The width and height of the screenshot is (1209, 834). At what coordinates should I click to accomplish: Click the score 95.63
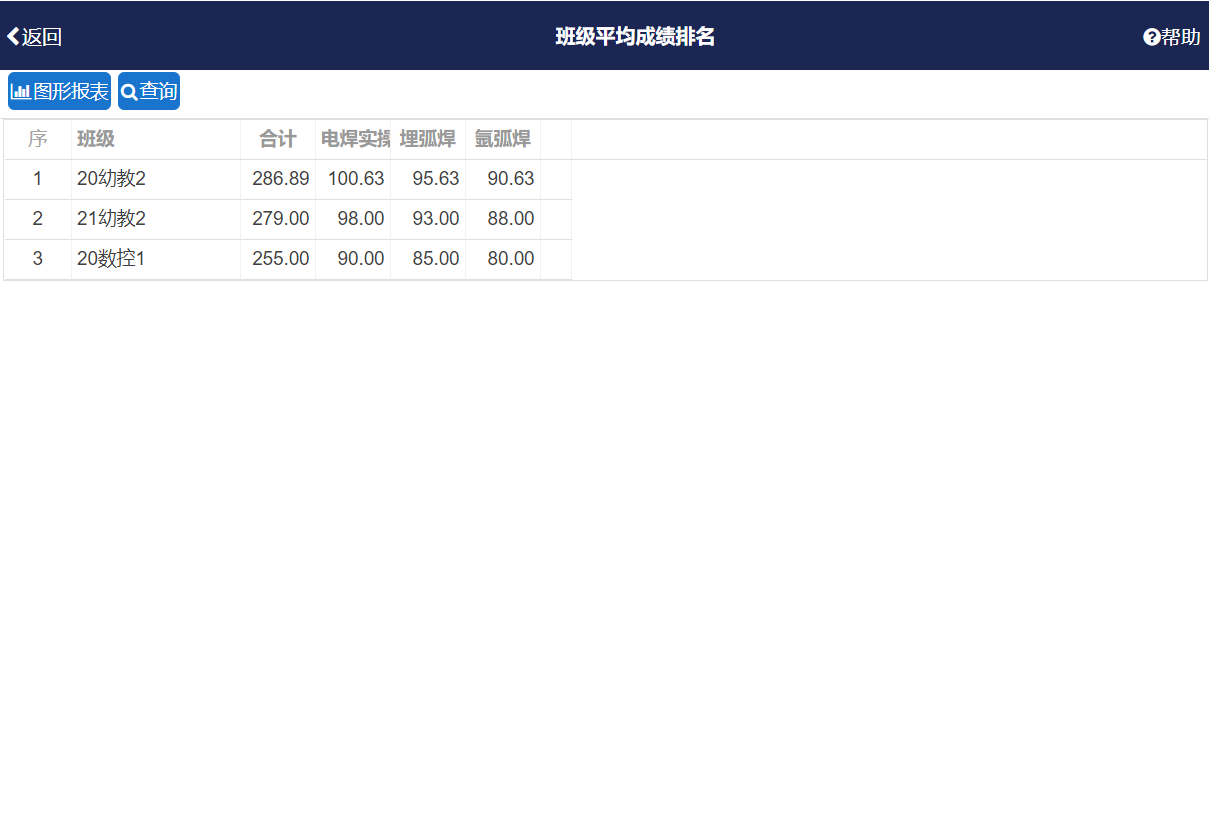428,179
